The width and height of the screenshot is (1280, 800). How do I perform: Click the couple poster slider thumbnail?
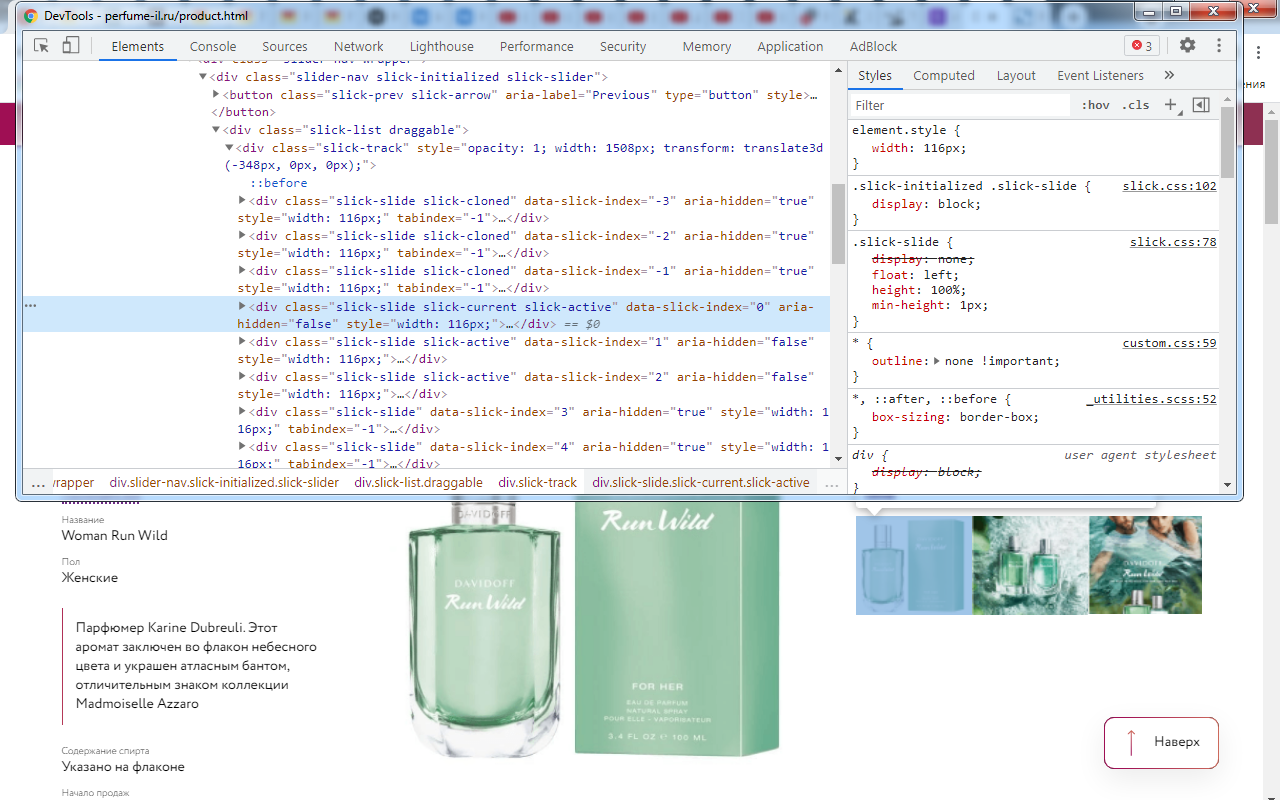coord(1146,564)
